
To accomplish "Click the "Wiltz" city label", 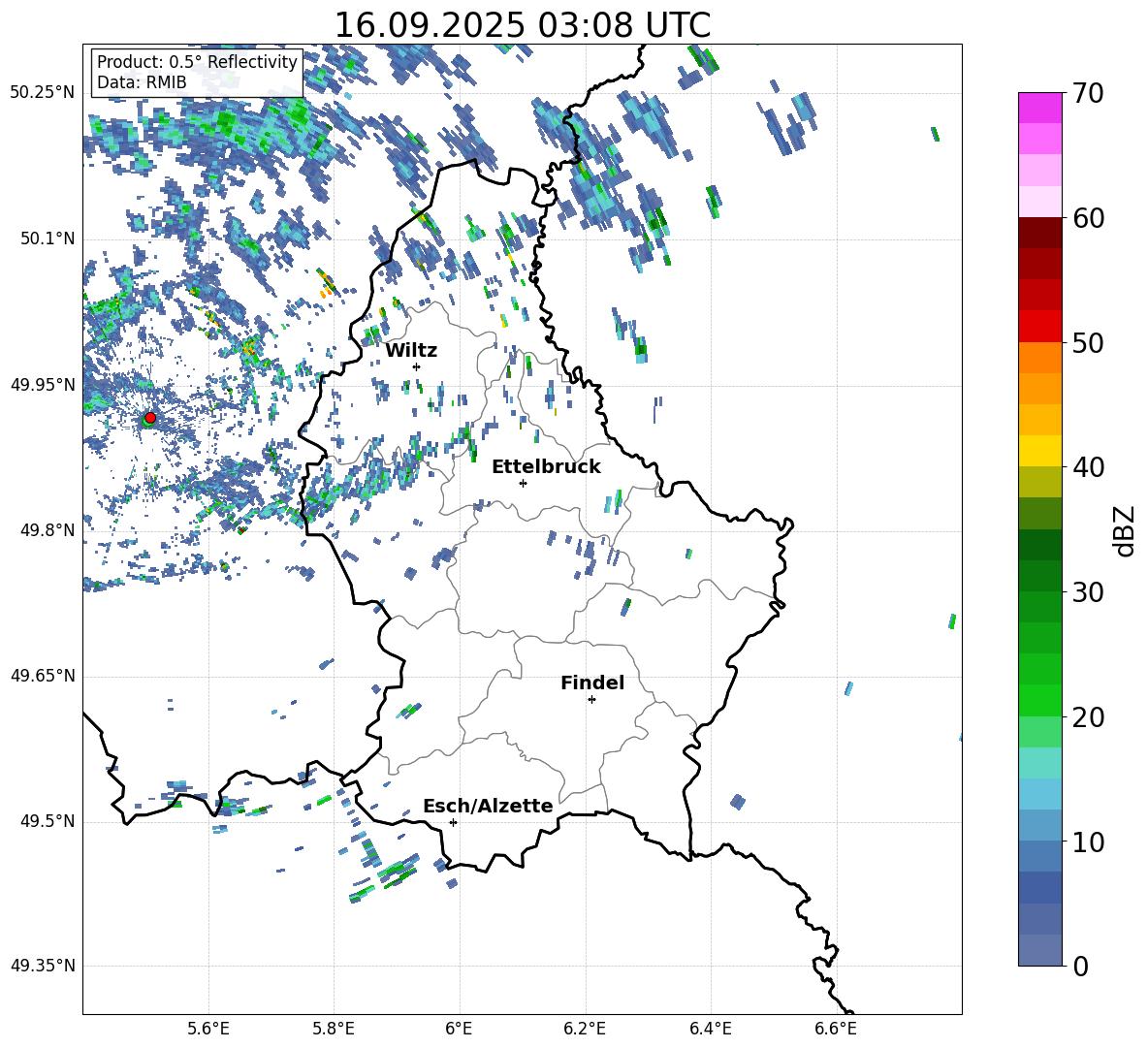I will coord(411,351).
